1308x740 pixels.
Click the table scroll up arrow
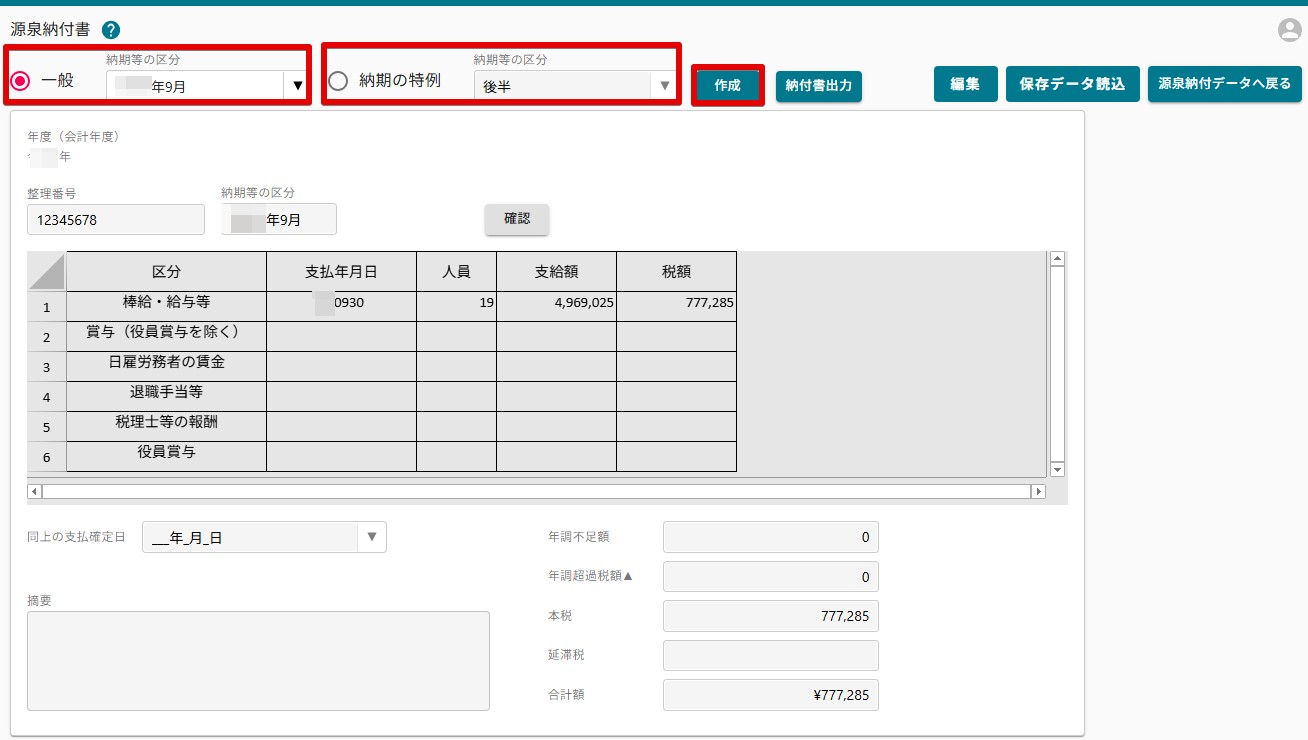1058,259
